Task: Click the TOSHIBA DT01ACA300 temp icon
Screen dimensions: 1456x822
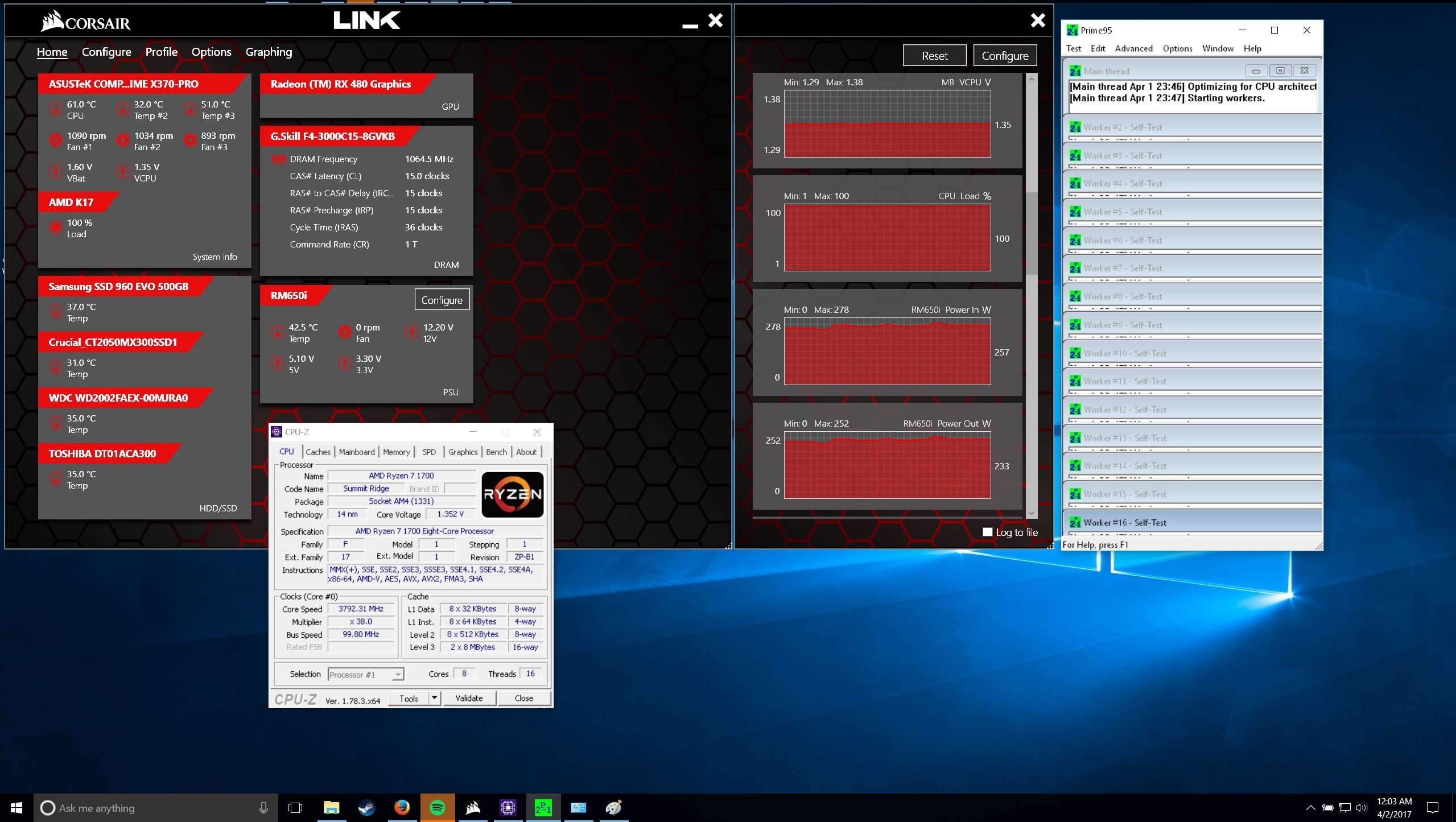Action: click(56, 479)
